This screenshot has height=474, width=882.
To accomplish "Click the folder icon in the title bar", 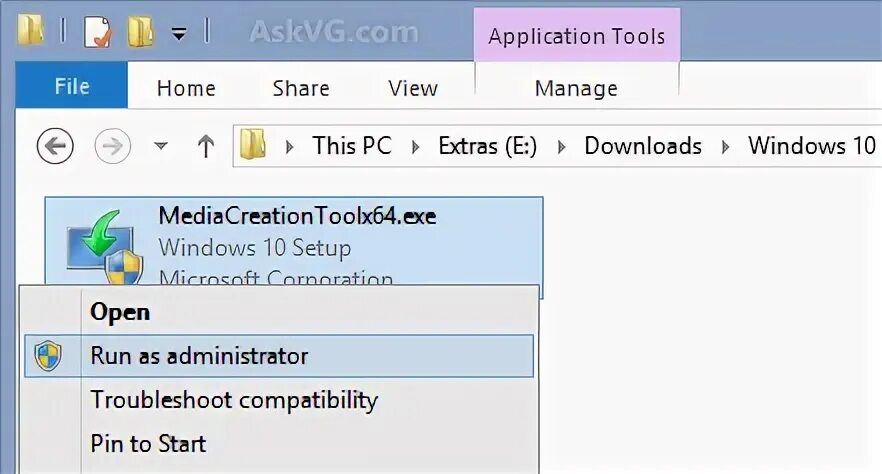I will pyautogui.click(x=30, y=32).
